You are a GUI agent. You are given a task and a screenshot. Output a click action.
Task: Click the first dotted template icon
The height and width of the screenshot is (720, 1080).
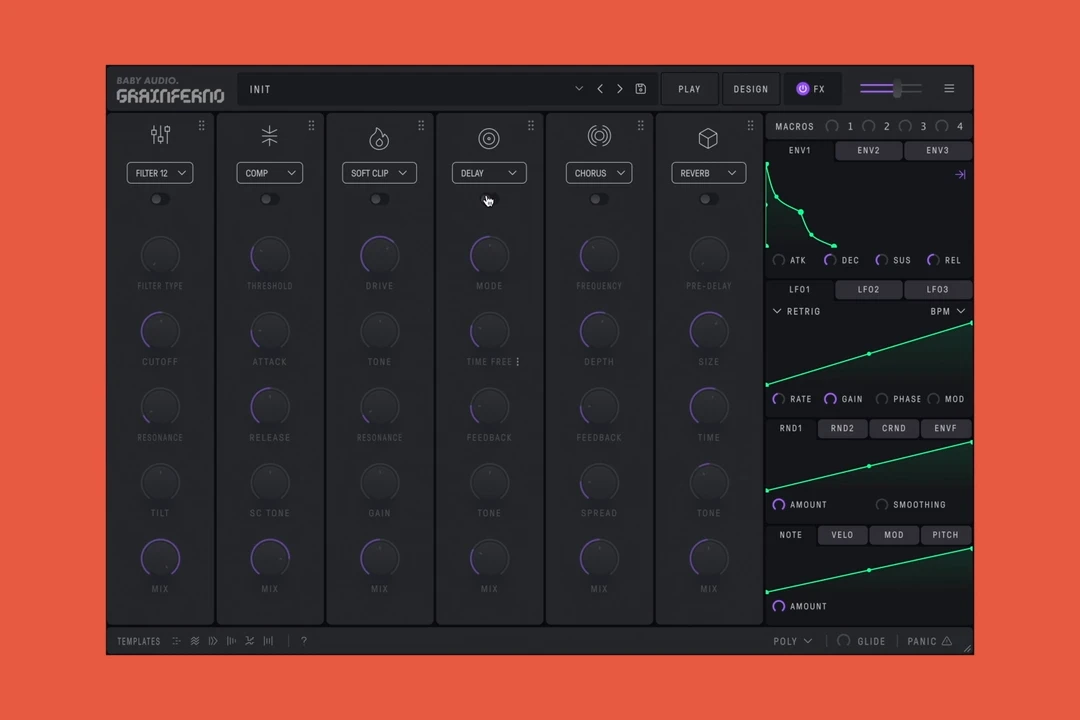click(176, 641)
